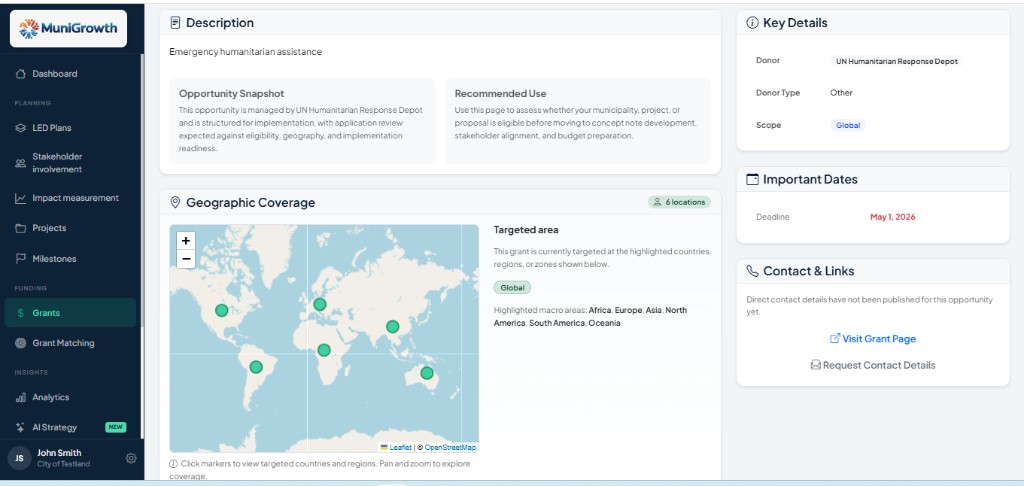Image resolution: width=1024 pixels, height=486 pixels.
Task: Click the UN Humanitarian Response Depot donor tag
Action: tap(897, 61)
